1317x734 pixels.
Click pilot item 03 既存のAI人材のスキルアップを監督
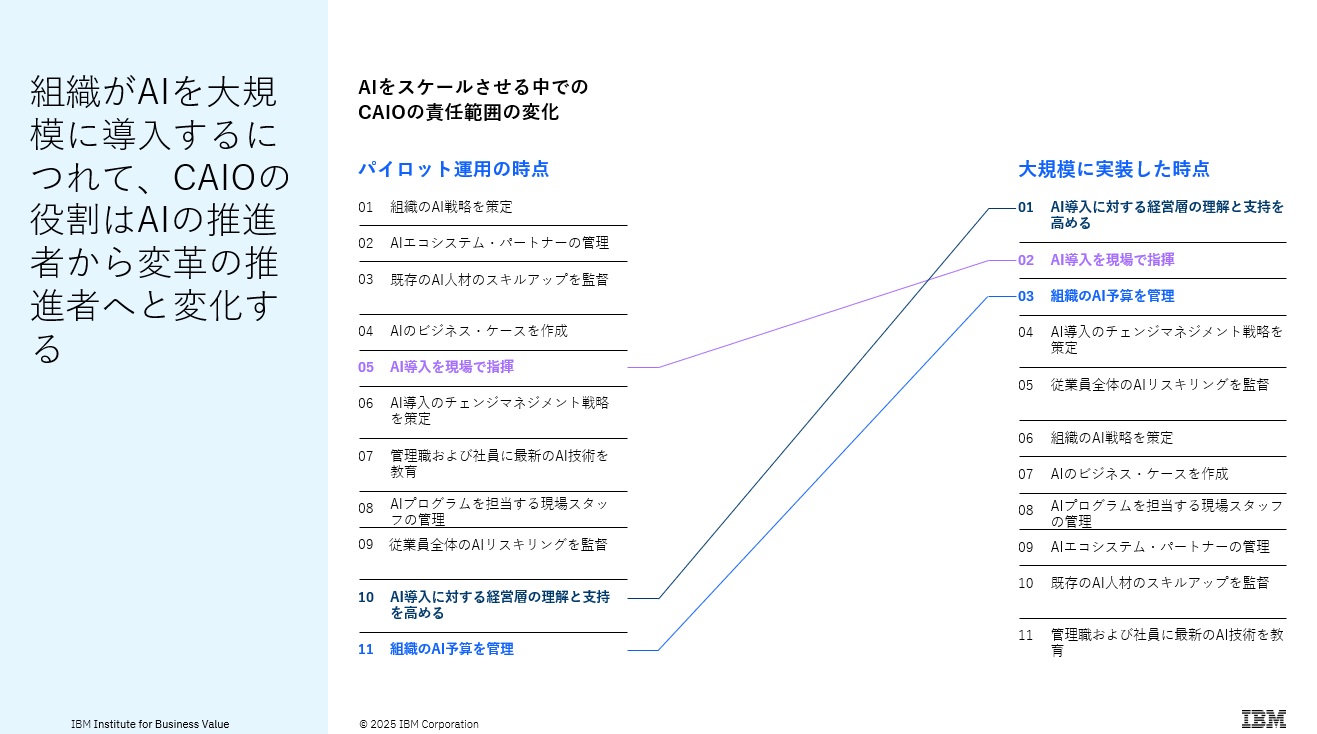[x=498, y=280]
